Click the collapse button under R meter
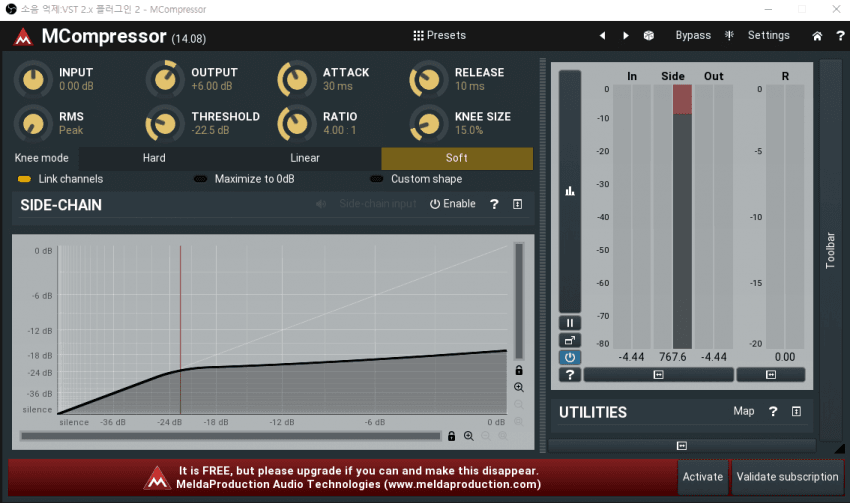The image size is (850, 503). point(771,375)
